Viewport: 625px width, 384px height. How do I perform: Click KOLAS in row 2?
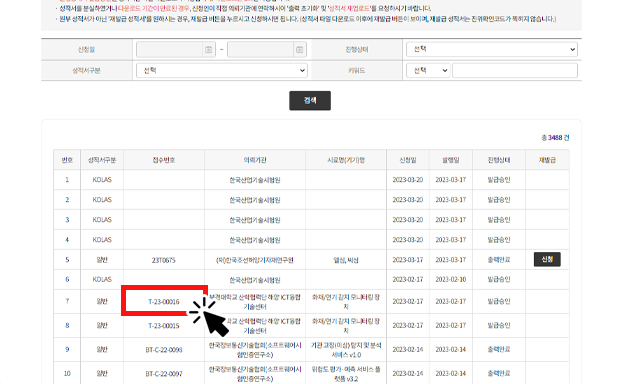click(102, 200)
